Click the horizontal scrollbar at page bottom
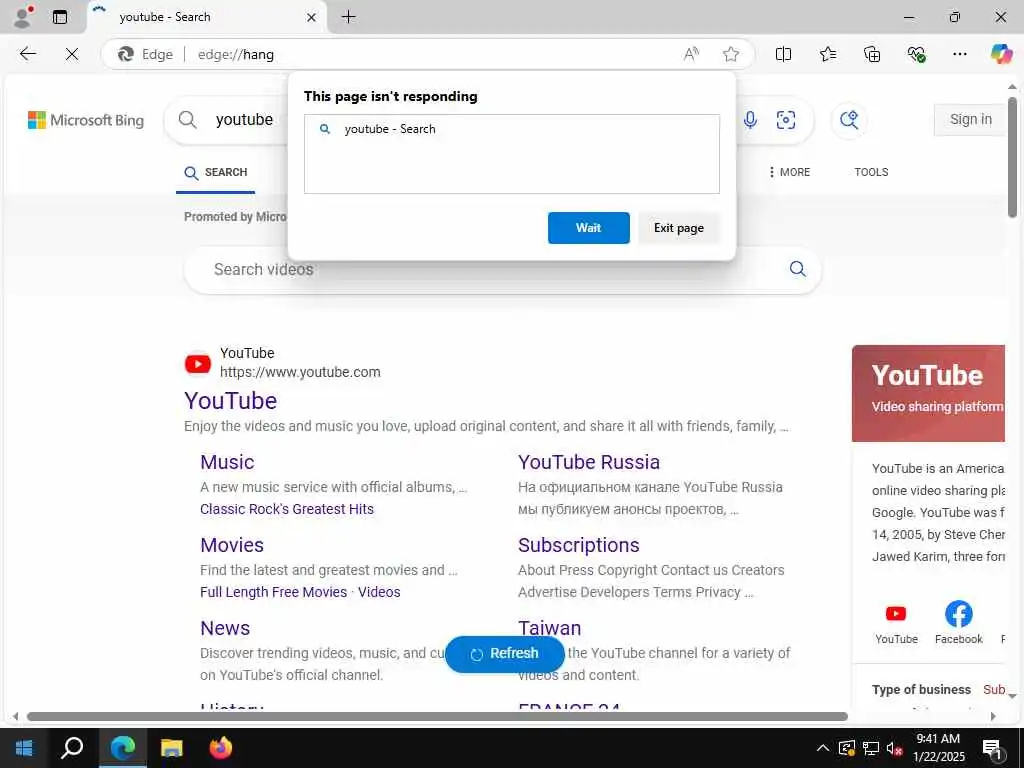The width and height of the screenshot is (1024, 768). pos(438,716)
